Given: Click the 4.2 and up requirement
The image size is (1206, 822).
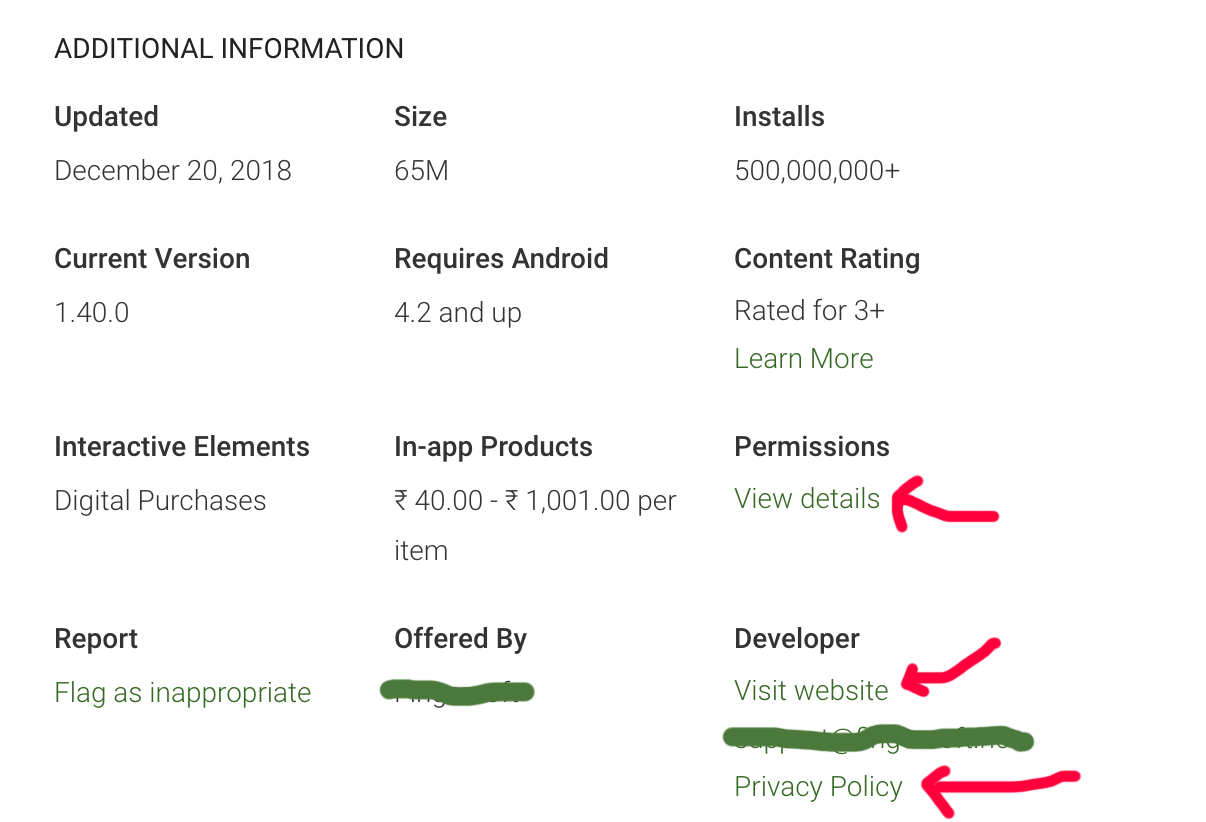Looking at the screenshot, I should click(457, 312).
